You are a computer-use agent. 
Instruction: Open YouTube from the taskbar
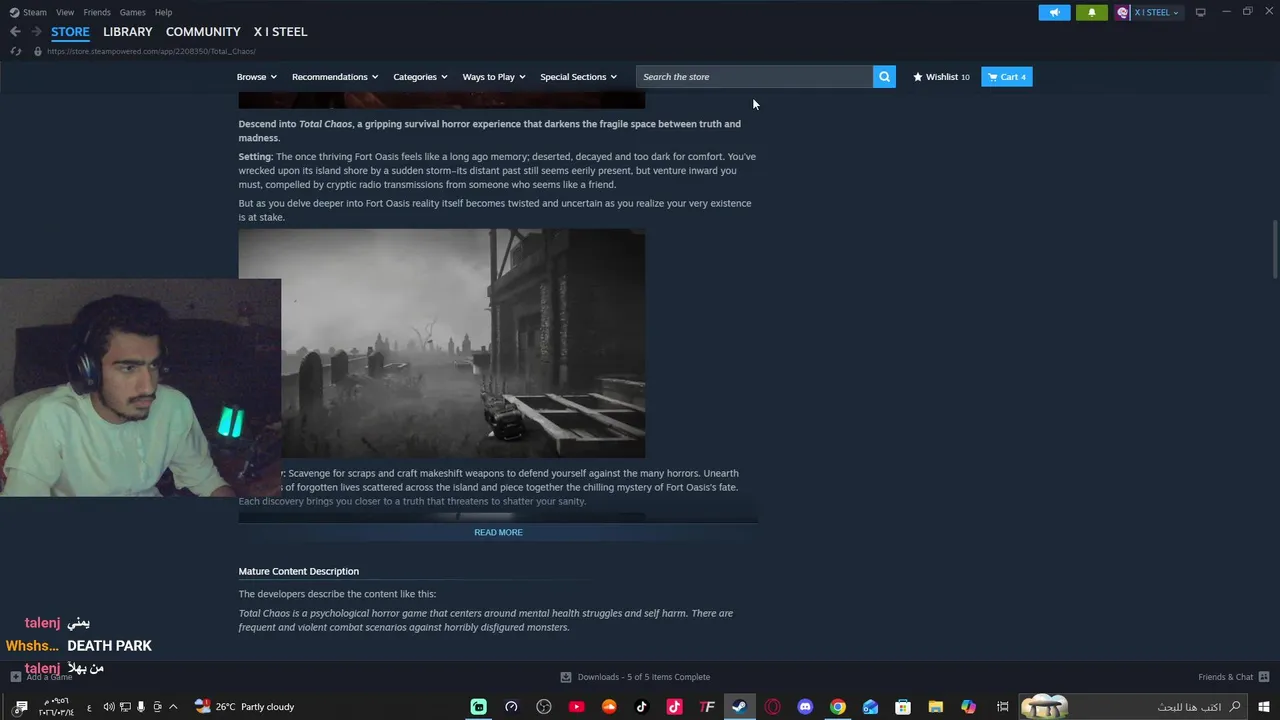click(576, 707)
